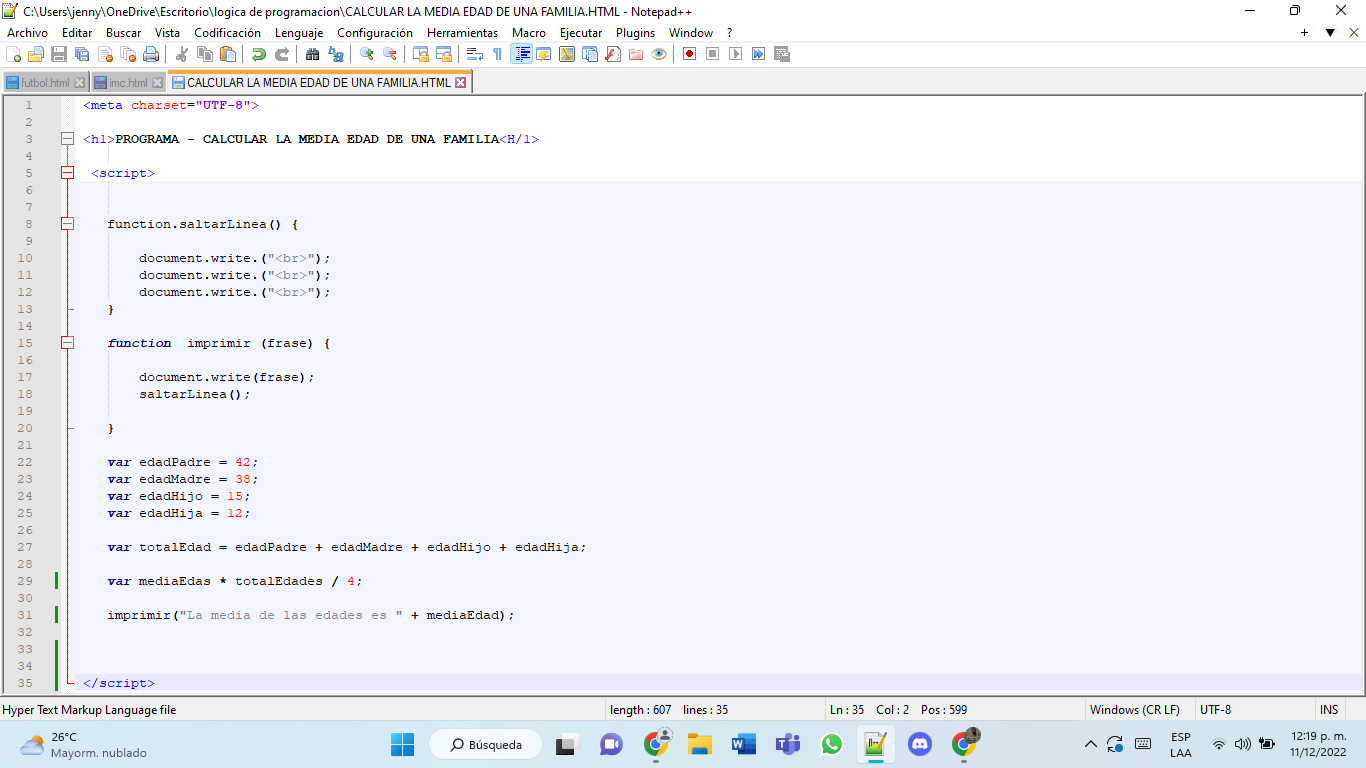Click the Paste clipboard toolbar icon
1366x768 pixels.
tap(227, 54)
